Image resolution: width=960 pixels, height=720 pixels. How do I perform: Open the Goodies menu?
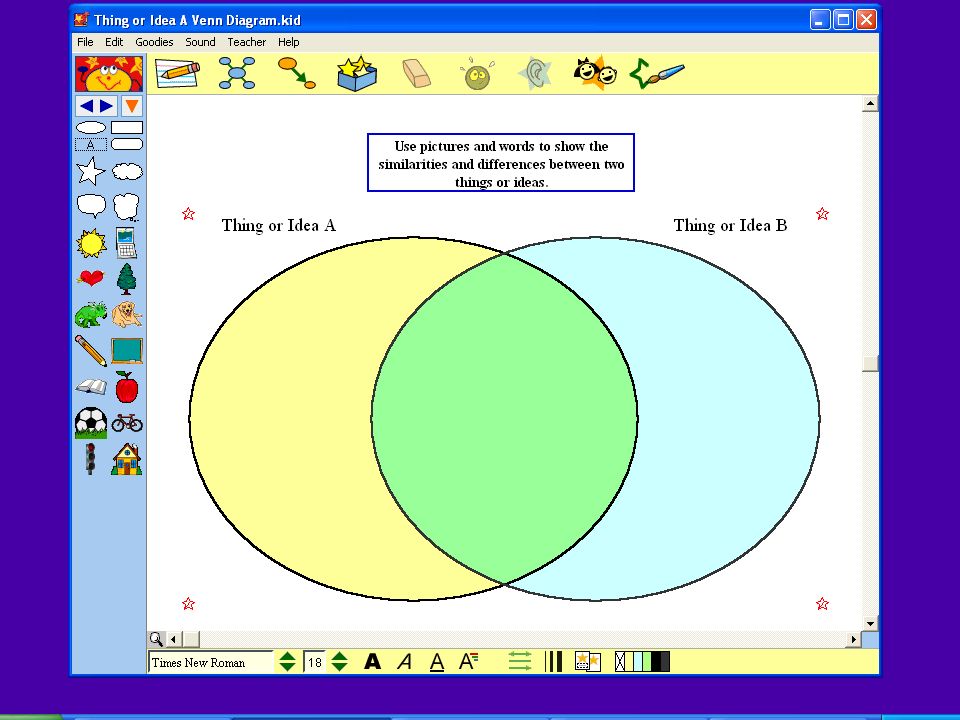[x=154, y=42]
